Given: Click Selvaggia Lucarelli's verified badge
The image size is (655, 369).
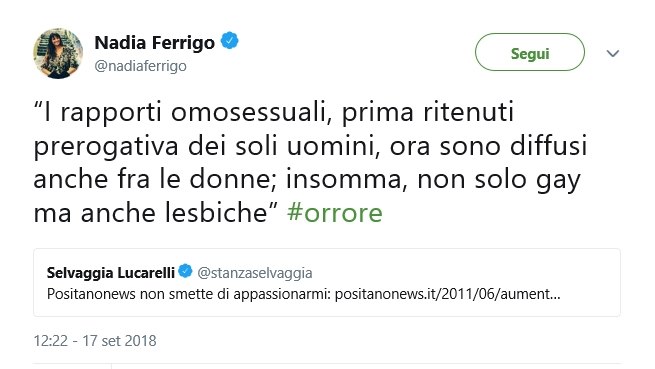Looking at the screenshot, I should (185, 271).
